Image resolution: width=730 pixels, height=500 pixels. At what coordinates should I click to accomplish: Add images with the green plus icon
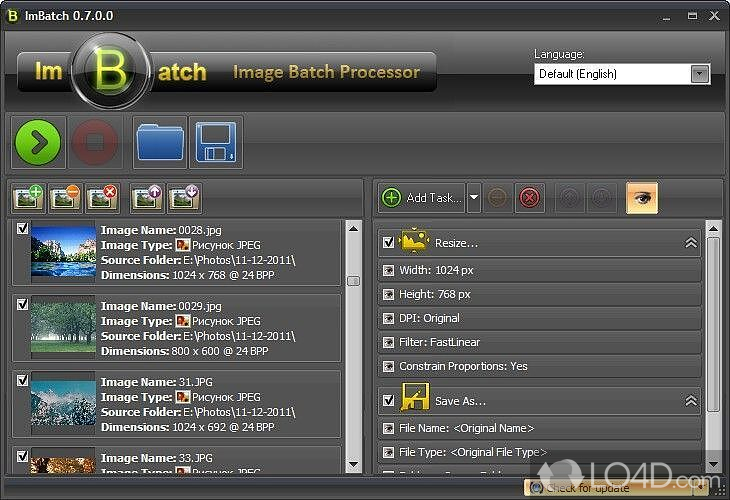click(29, 198)
